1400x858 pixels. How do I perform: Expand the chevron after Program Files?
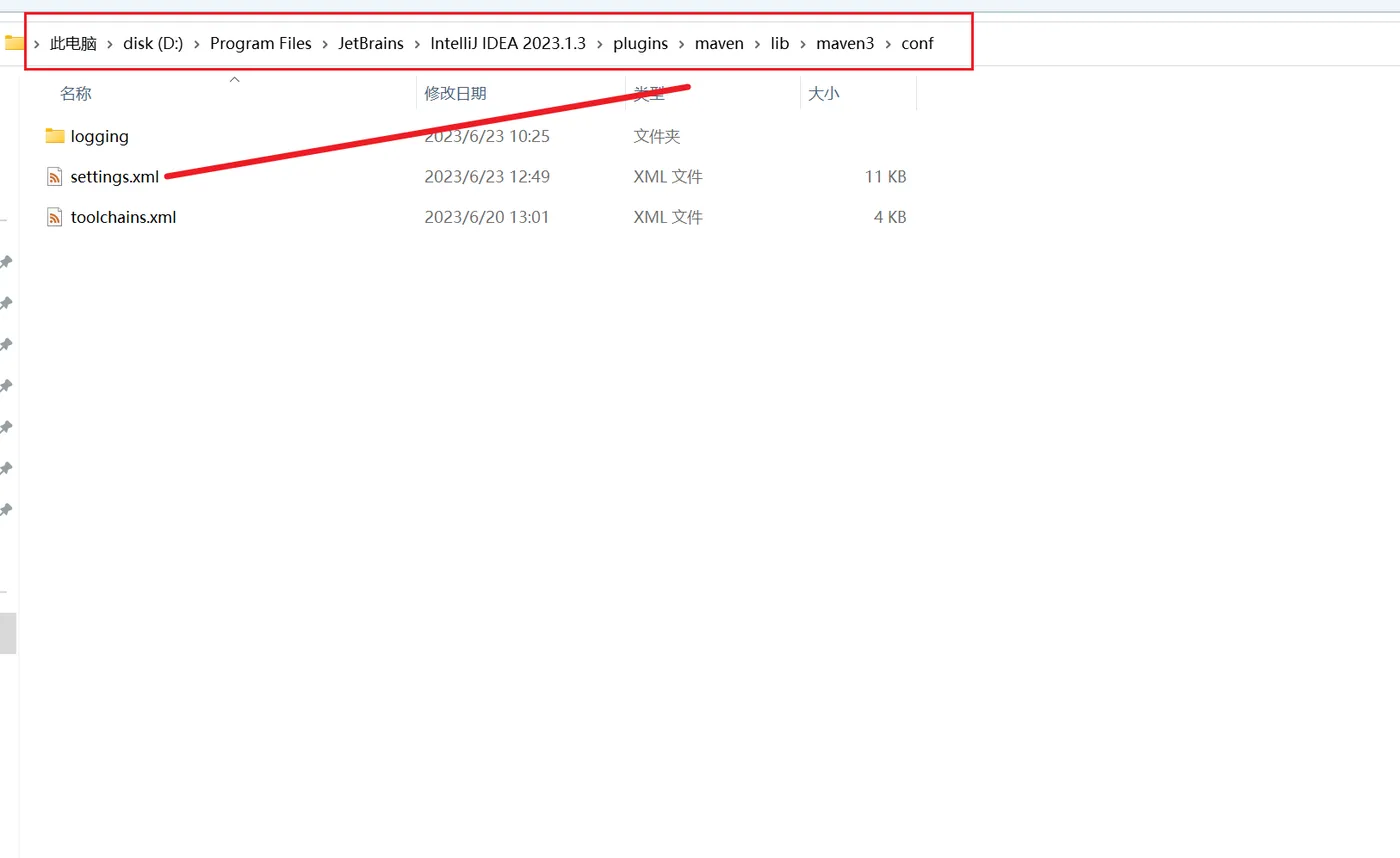[325, 44]
